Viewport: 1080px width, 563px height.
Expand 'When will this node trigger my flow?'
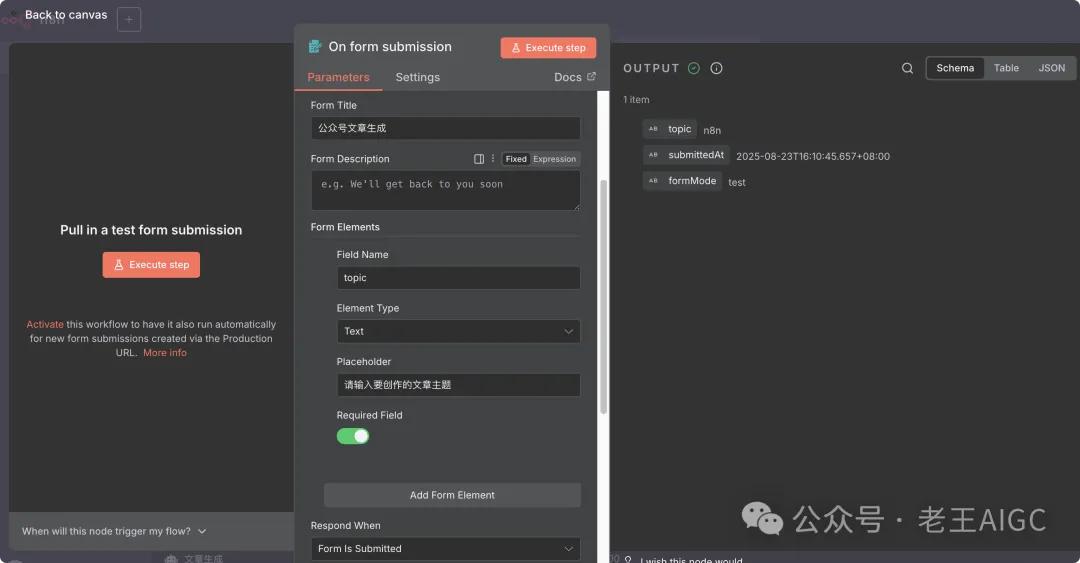pos(114,531)
